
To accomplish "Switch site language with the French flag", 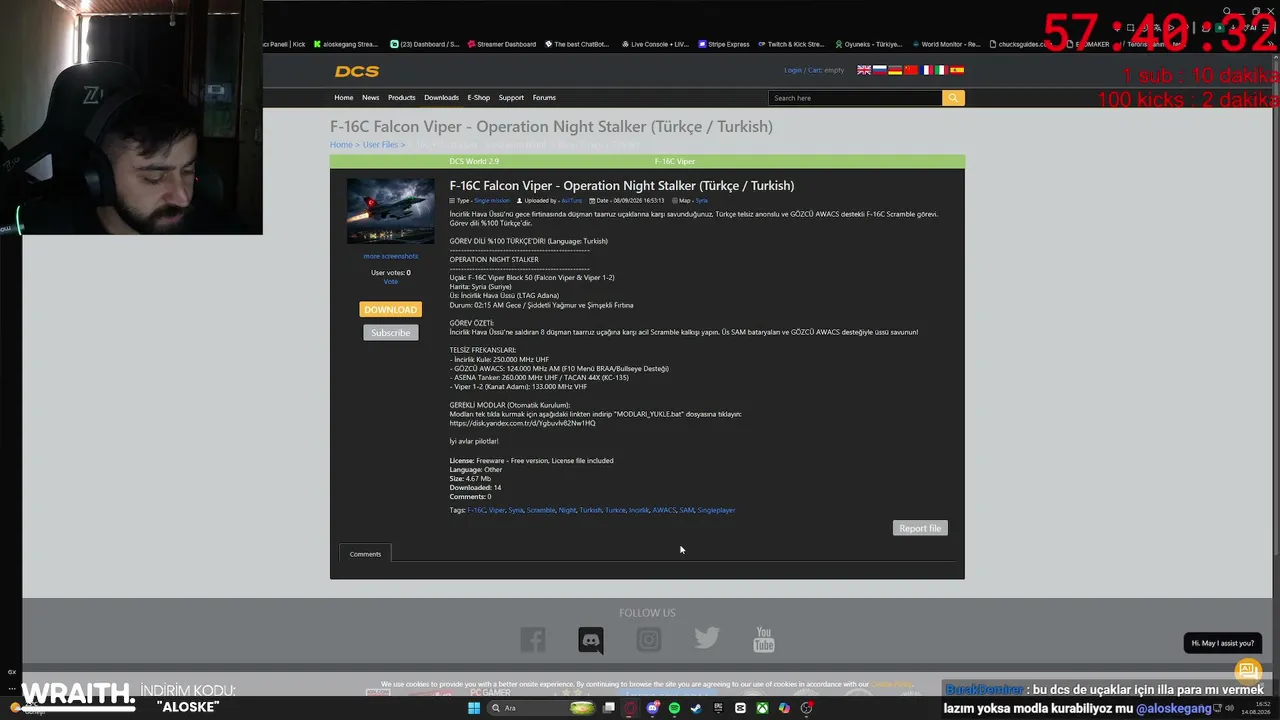I will pos(926,70).
